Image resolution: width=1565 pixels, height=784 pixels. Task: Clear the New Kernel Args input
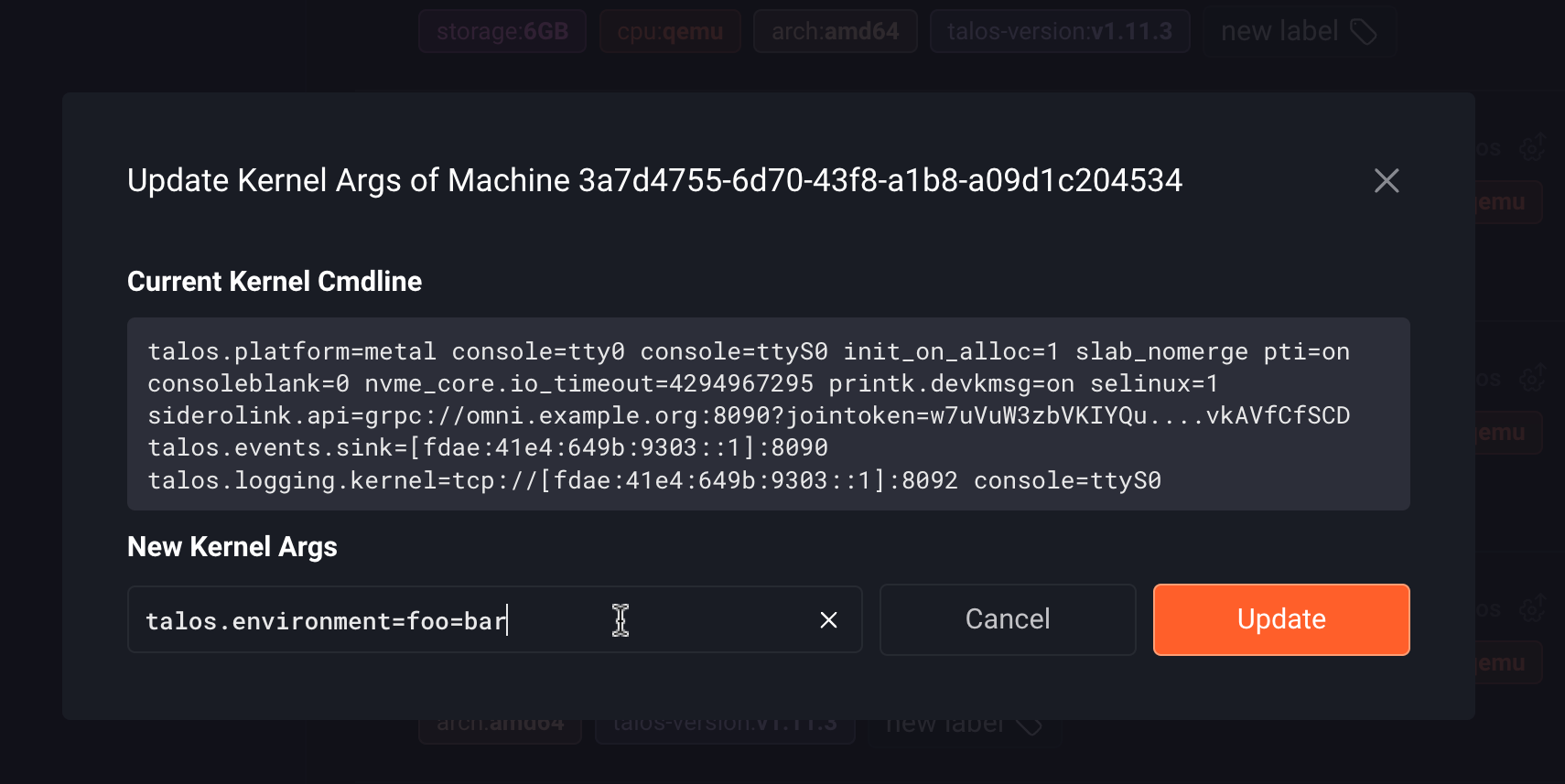click(828, 620)
